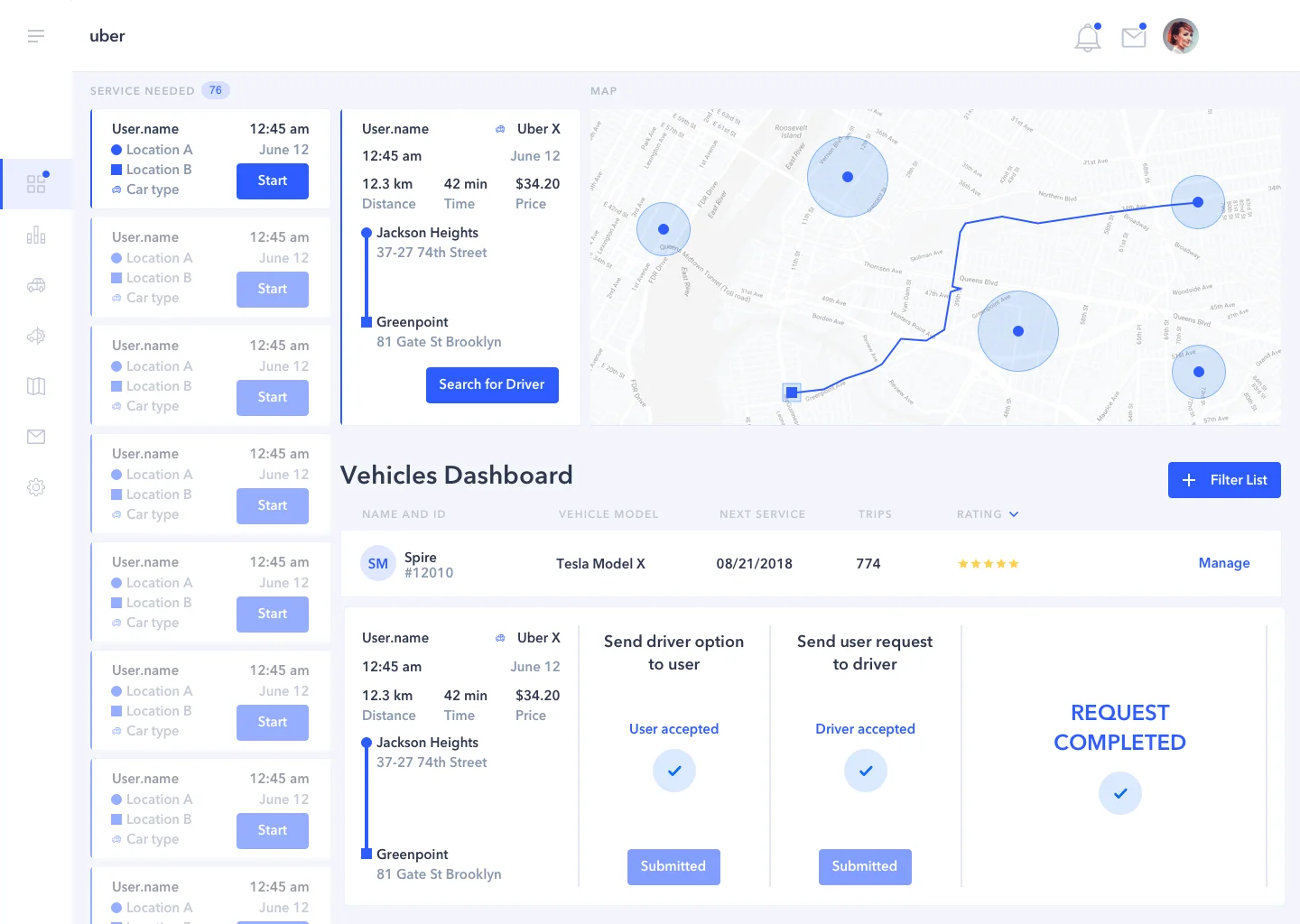Click the 76 service needed badge
1300x924 pixels.
click(216, 90)
